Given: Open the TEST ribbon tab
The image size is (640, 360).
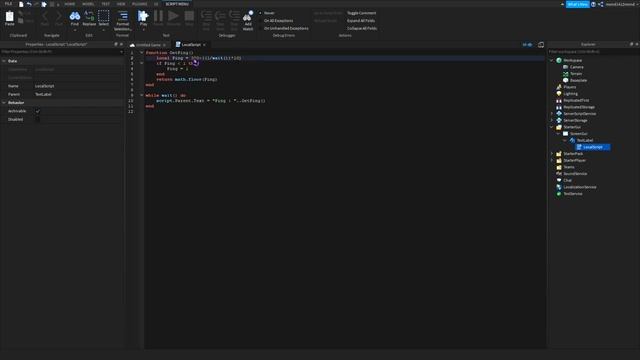Looking at the screenshot, I should (x=106, y=4).
